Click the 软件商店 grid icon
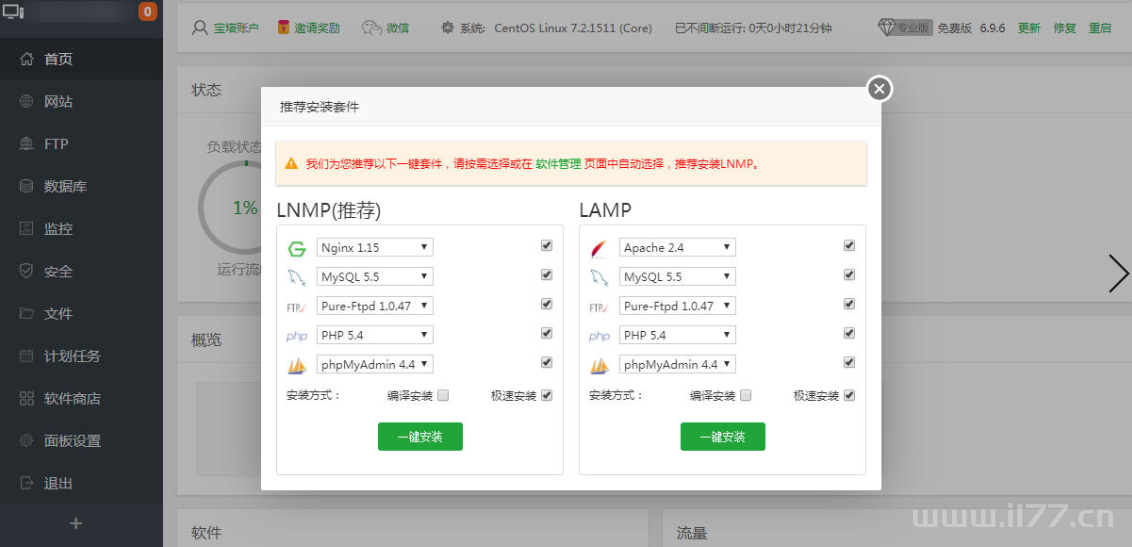Viewport: 1132px width, 547px height. pos(27,398)
